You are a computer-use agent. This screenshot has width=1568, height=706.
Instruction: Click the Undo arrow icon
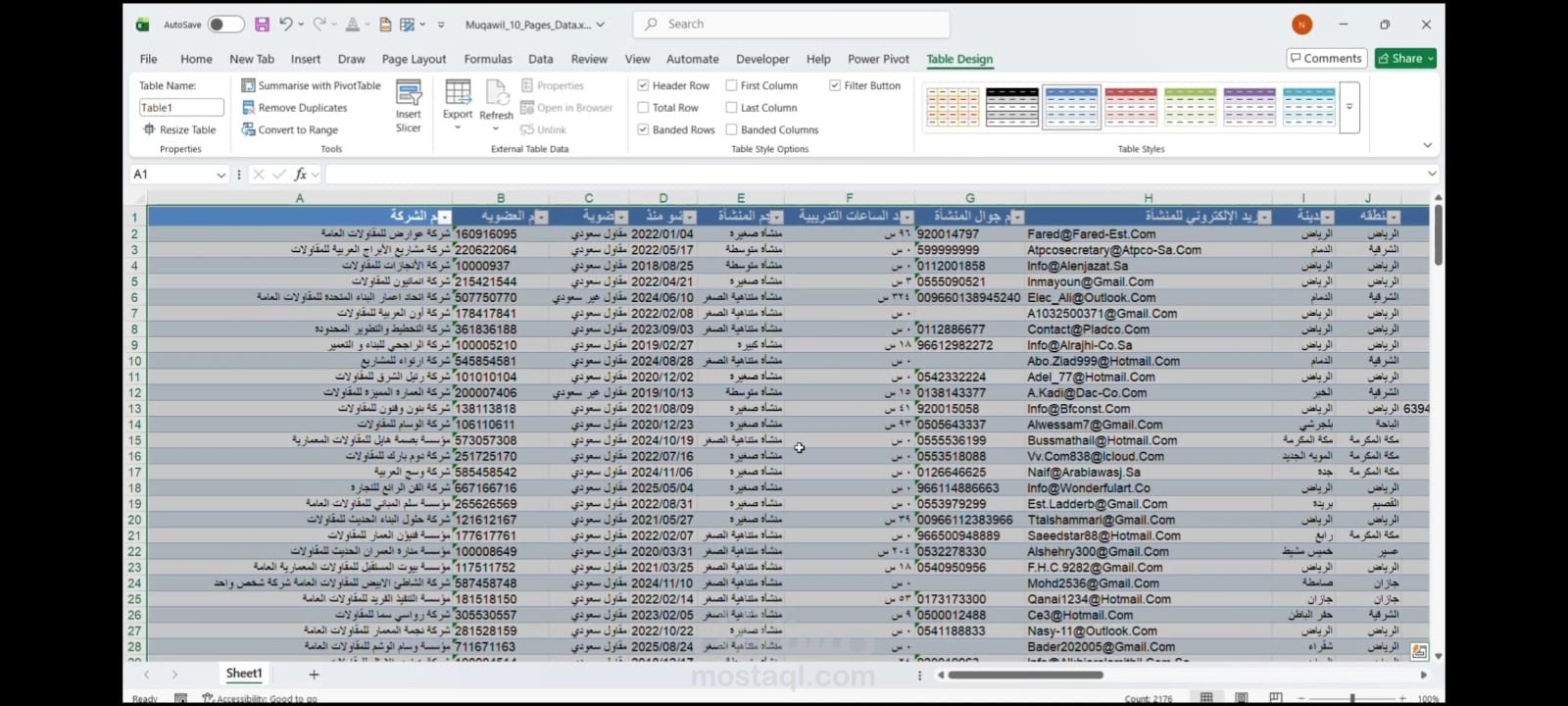pyautogui.click(x=285, y=25)
